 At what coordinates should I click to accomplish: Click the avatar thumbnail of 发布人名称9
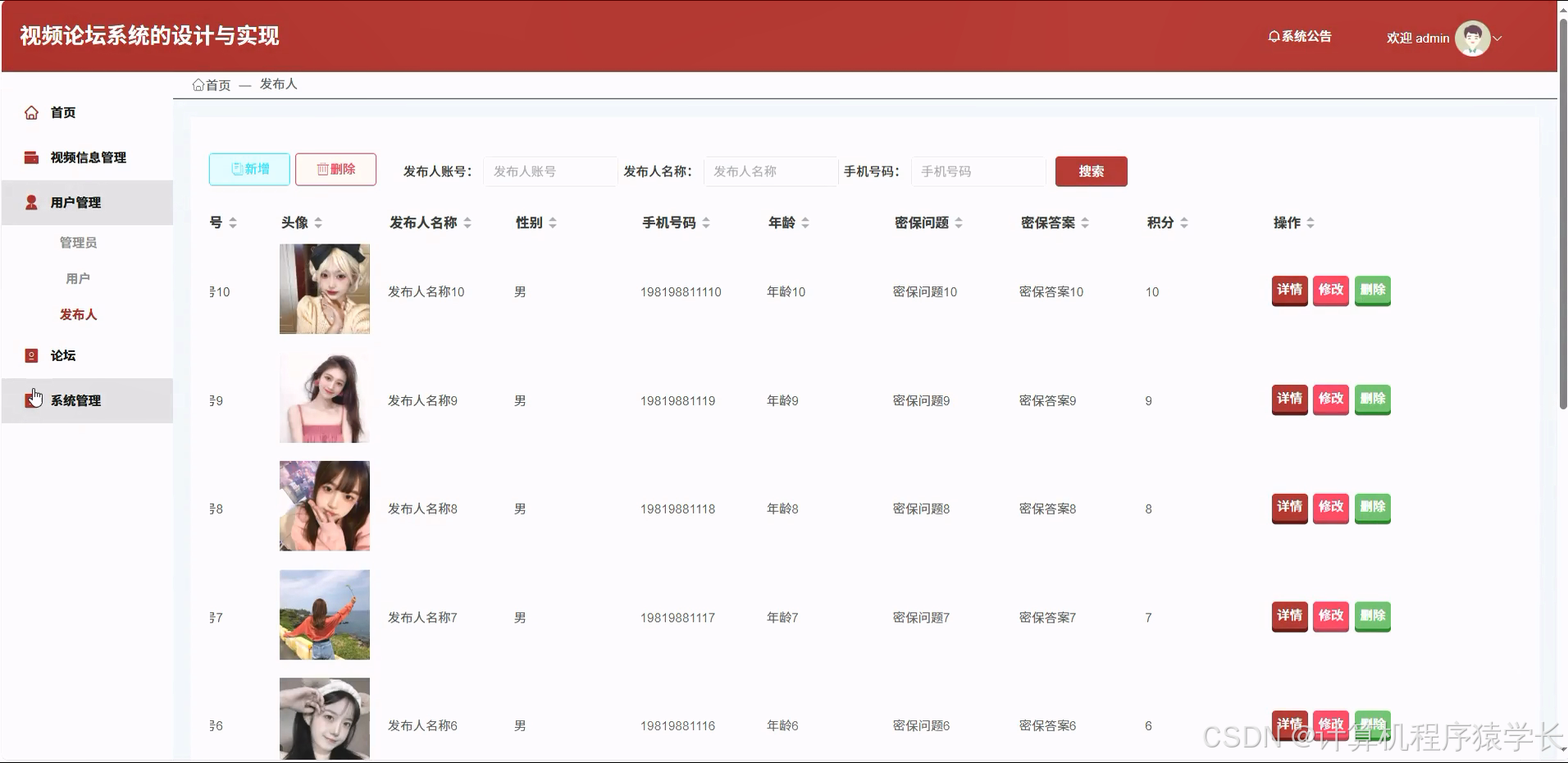[x=324, y=398]
